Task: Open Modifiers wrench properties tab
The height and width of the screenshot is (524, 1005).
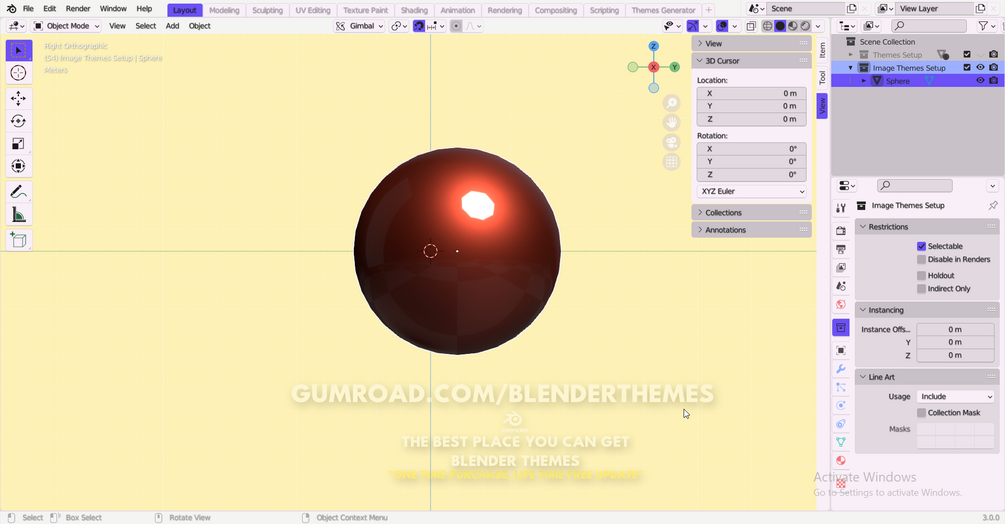Action: point(841,369)
